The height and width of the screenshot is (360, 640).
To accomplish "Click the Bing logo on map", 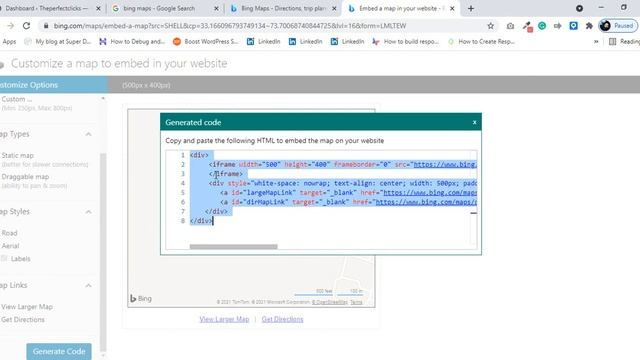I will click(141, 298).
